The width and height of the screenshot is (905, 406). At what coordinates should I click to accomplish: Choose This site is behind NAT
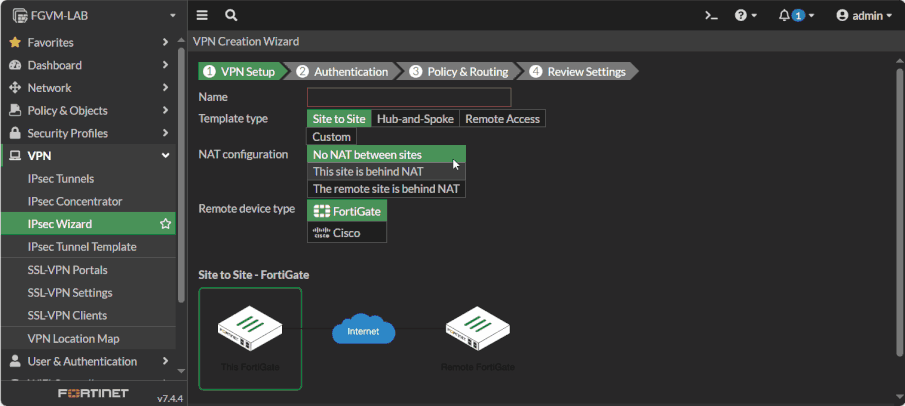pyautogui.click(x=386, y=172)
